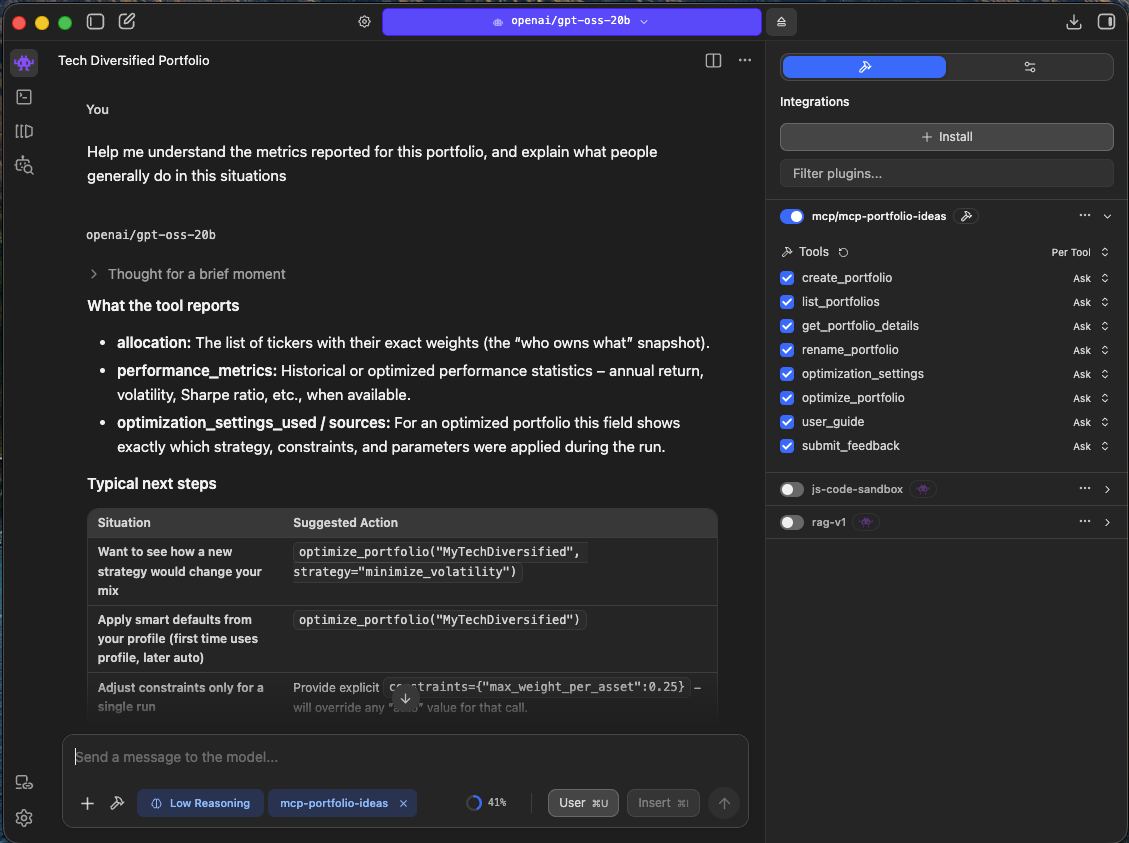Uncheck the submit_feedback tool checkbox
Image resolution: width=1129 pixels, height=843 pixels.
(x=787, y=446)
